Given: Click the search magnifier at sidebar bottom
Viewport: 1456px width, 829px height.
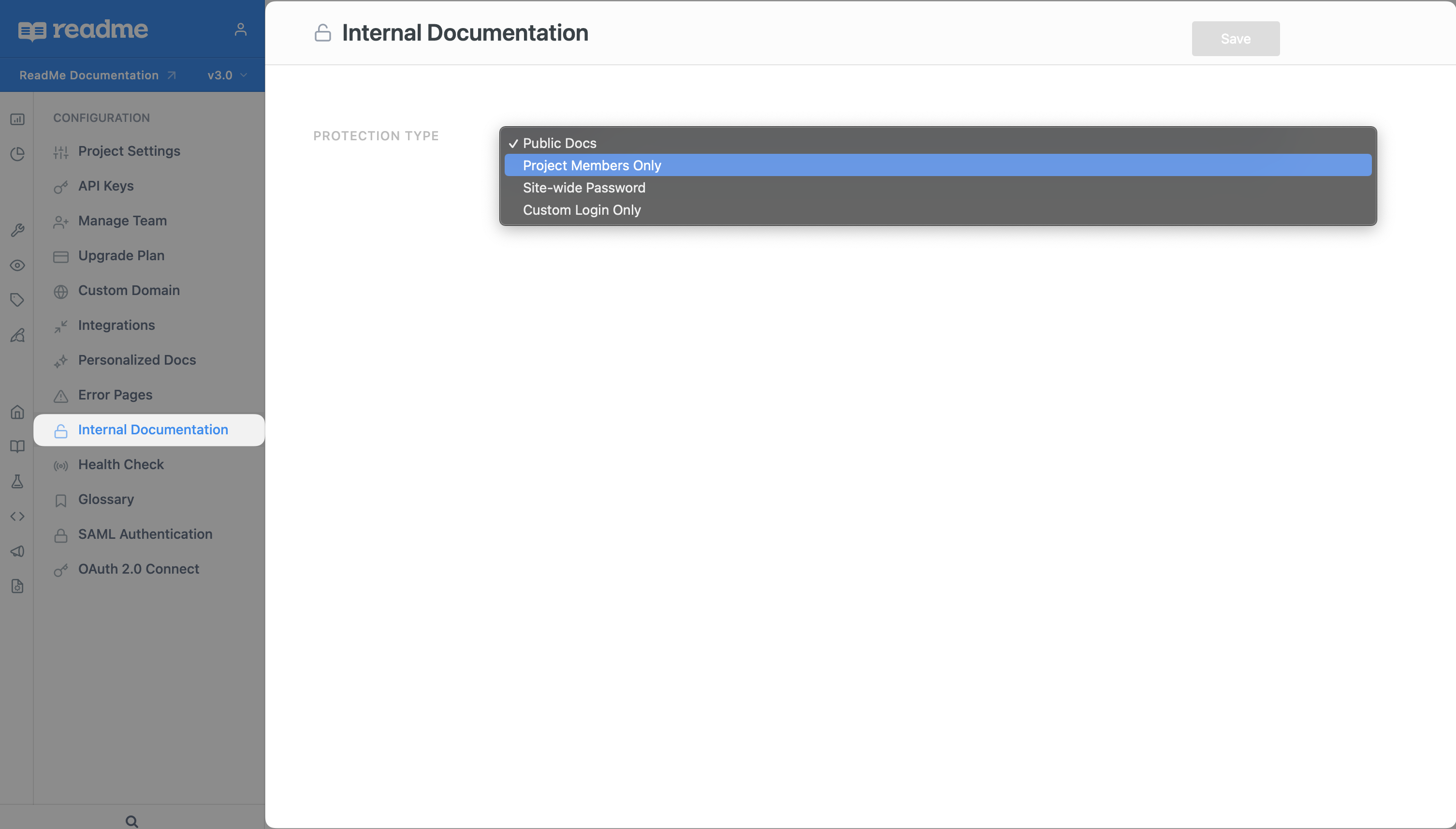Looking at the screenshot, I should coord(131,820).
